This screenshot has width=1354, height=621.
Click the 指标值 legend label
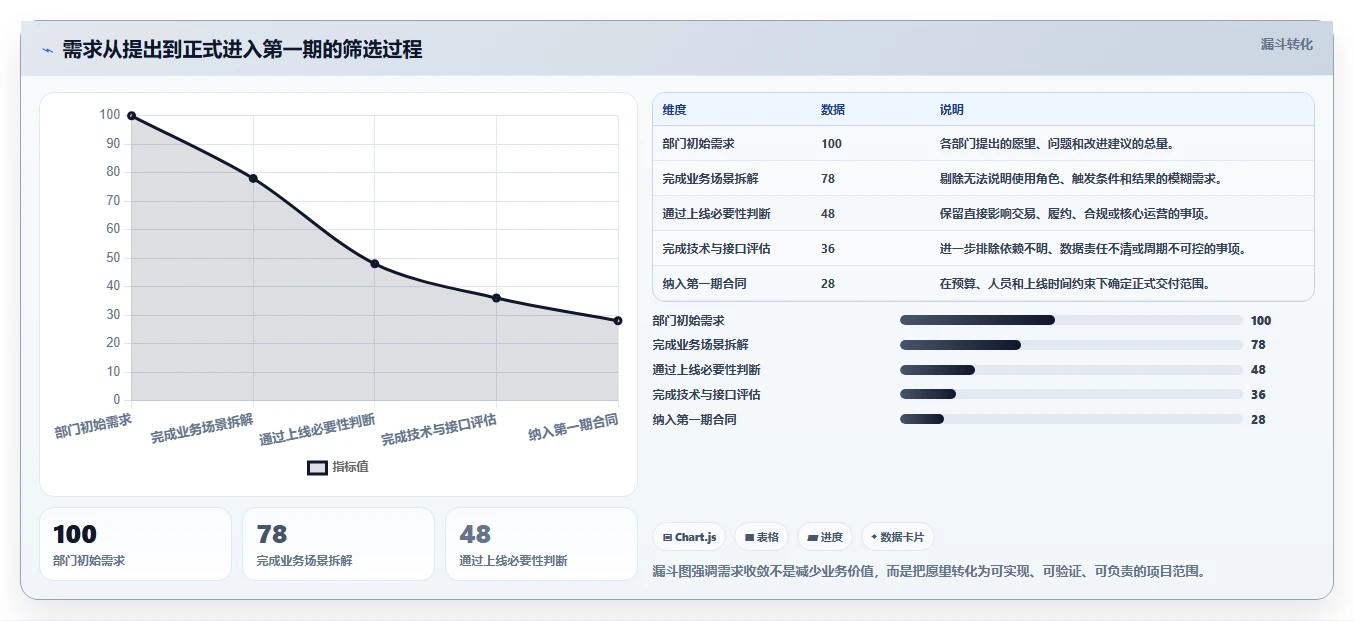[x=350, y=467]
